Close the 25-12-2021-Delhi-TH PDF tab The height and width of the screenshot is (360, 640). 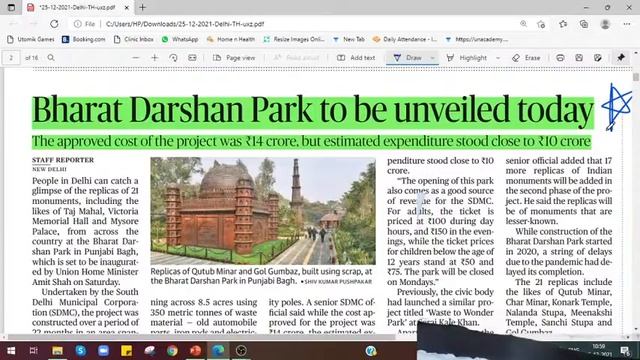(127, 7)
